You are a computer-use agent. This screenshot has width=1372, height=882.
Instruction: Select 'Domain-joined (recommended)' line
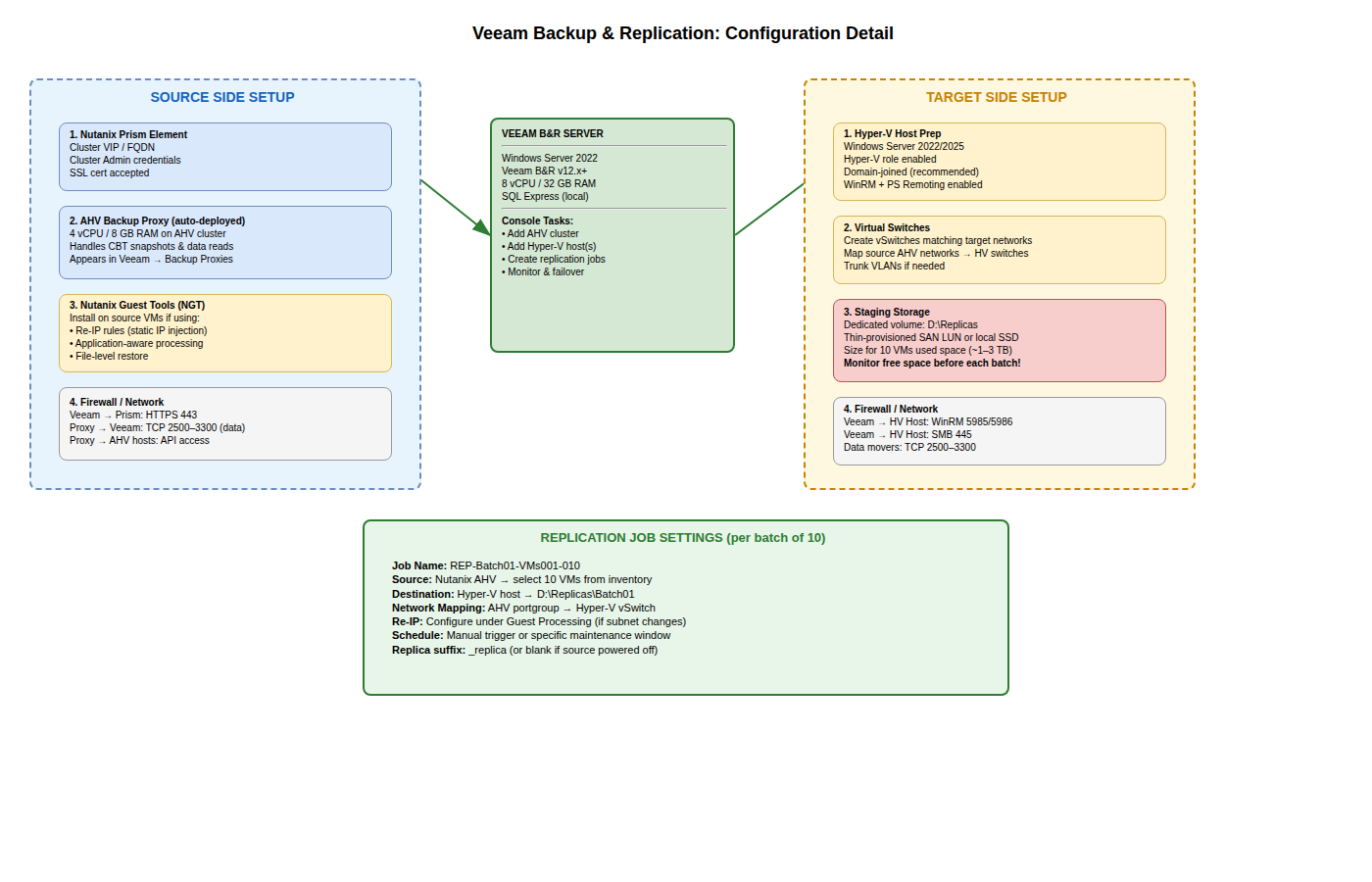pos(911,171)
